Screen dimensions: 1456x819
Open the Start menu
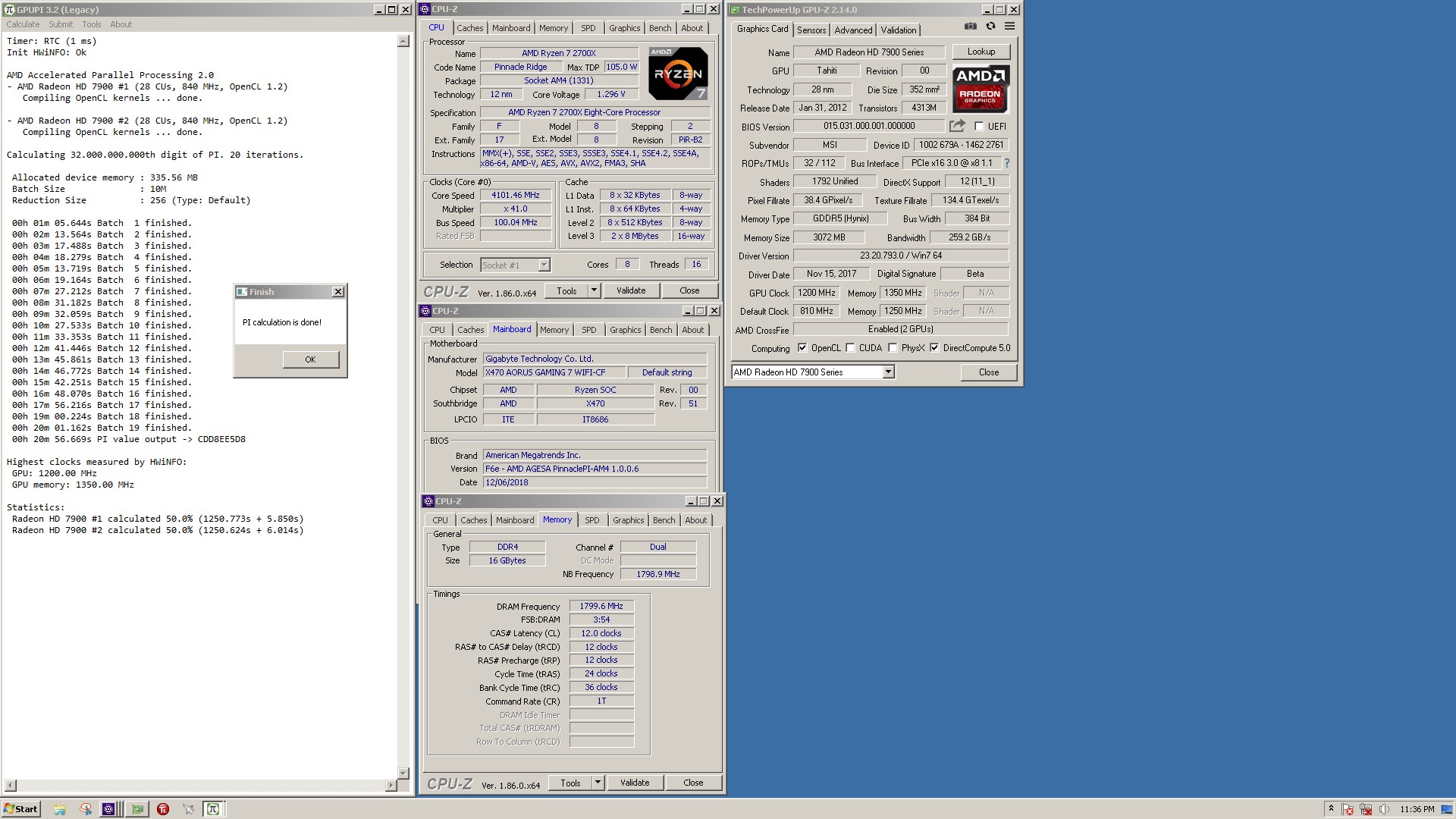[21, 809]
